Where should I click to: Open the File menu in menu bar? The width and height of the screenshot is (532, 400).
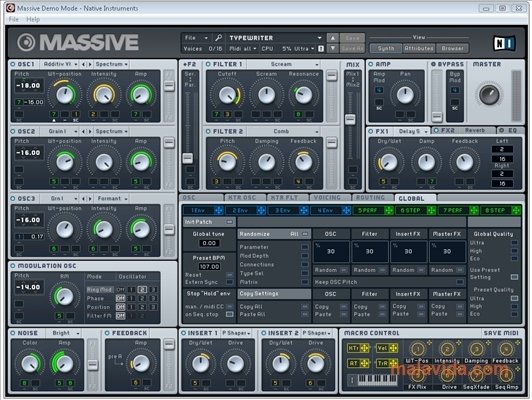click(x=14, y=19)
